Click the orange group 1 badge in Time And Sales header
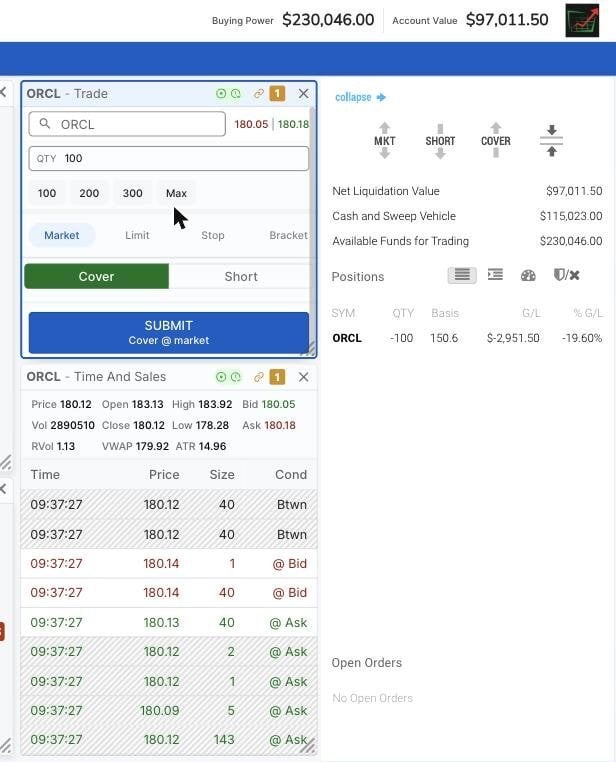616x762 pixels. 277,377
